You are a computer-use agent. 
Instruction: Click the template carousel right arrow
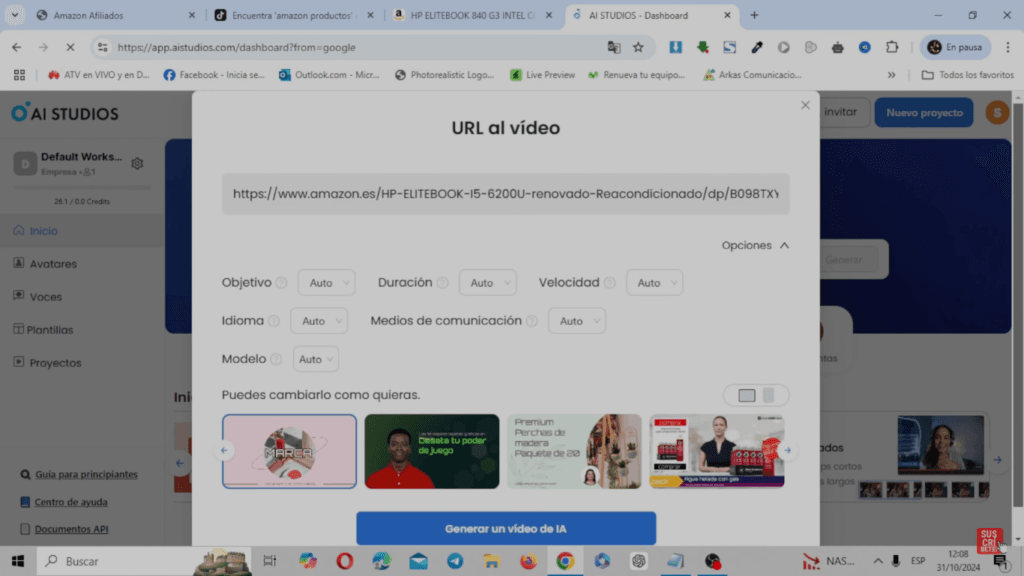click(789, 452)
